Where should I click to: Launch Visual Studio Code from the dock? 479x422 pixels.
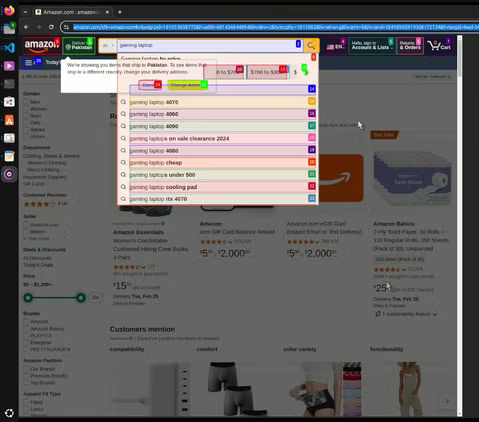(x=9, y=48)
